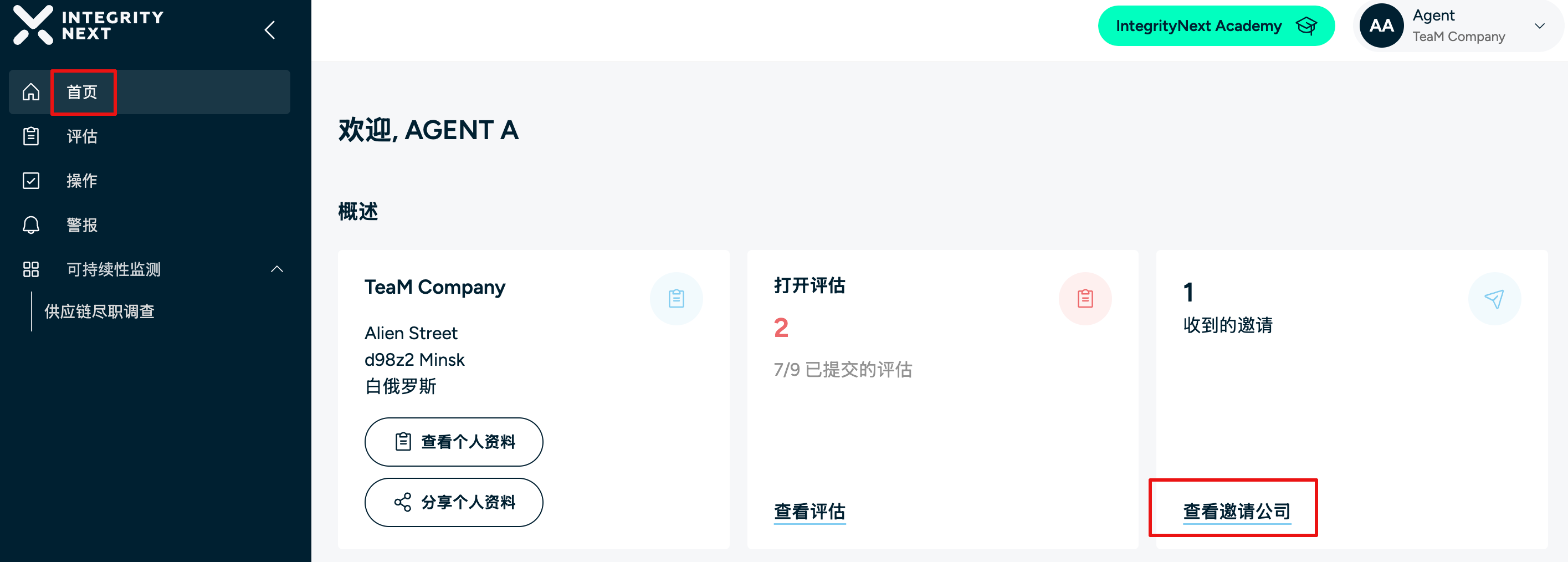Open the 查看评估 link
Viewport: 1568px width, 562px height.
pyautogui.click(x=809, y=512)
